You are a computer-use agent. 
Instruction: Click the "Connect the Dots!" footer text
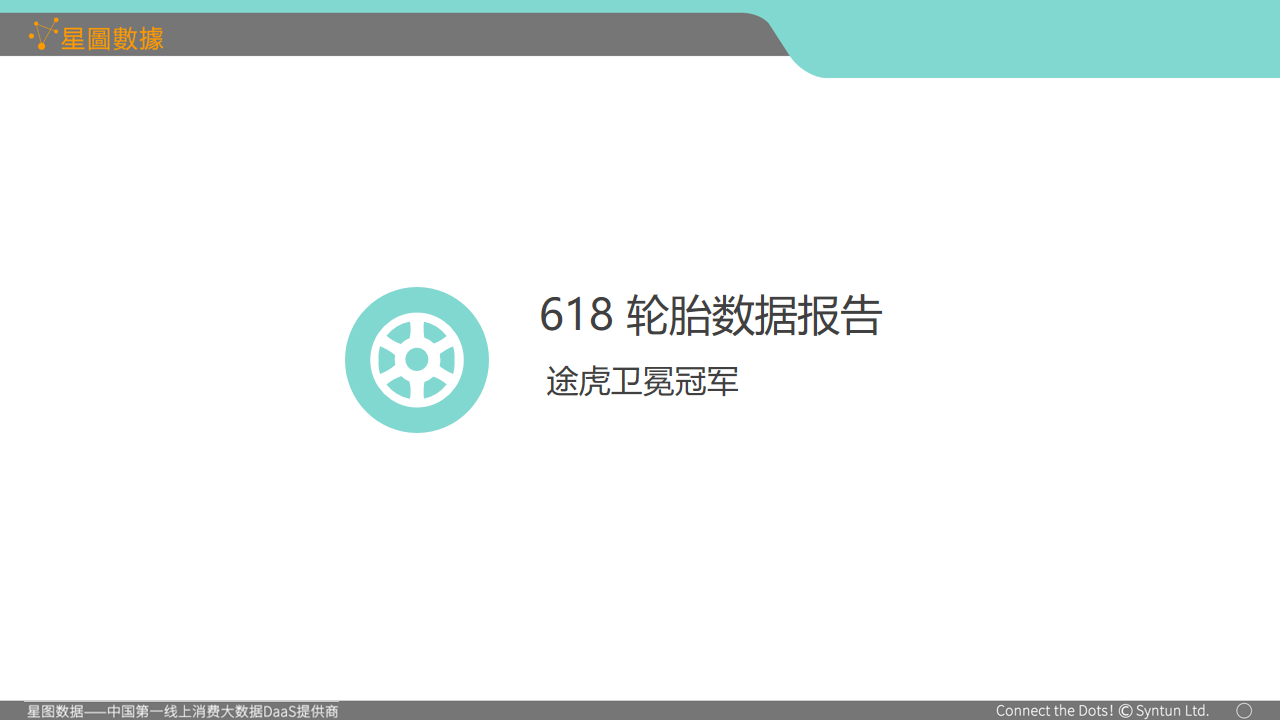click(x=1054, y=711)
